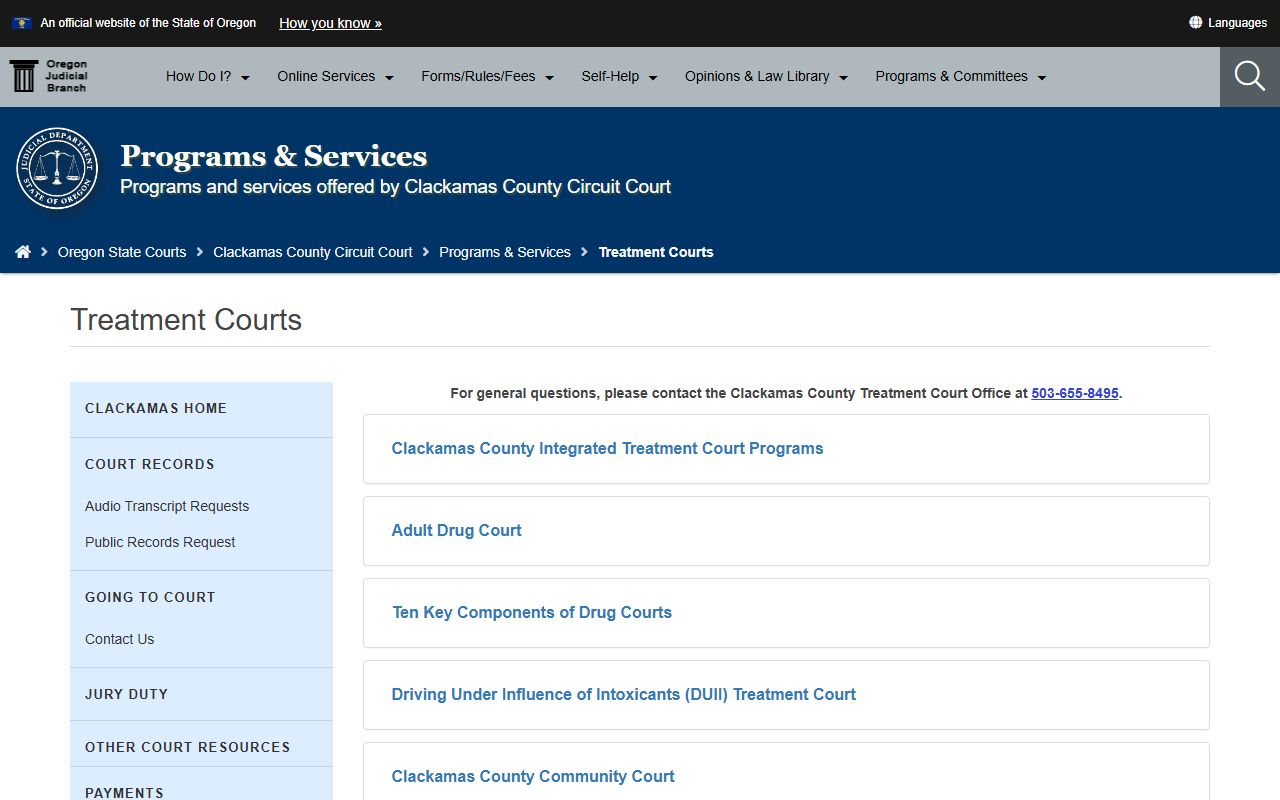Select Going to Court sidebar heading
This screenshot has height=800, width=1280.
tap(150, 597)
